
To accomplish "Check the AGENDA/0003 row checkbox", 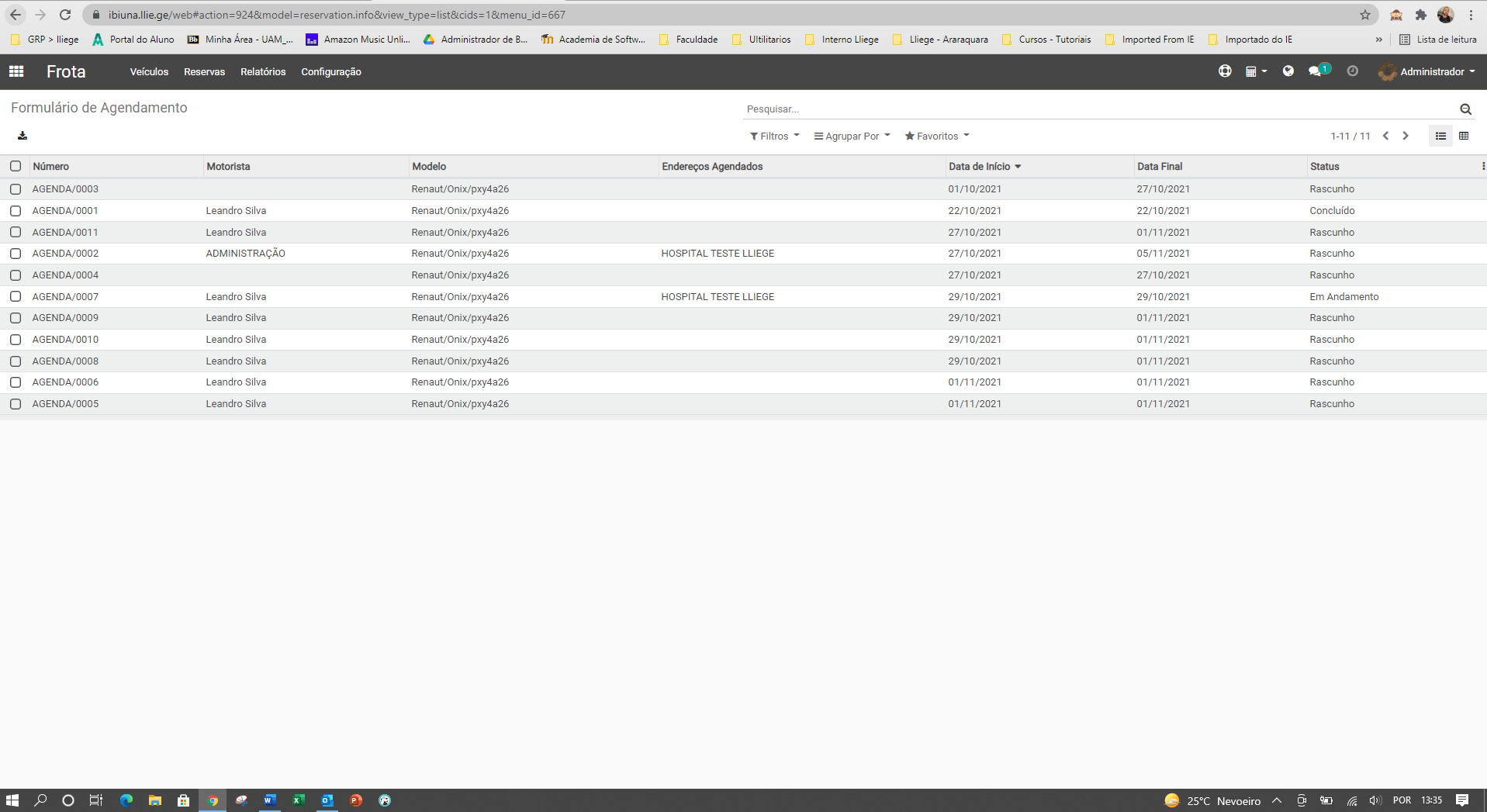I will pos(16,189).
